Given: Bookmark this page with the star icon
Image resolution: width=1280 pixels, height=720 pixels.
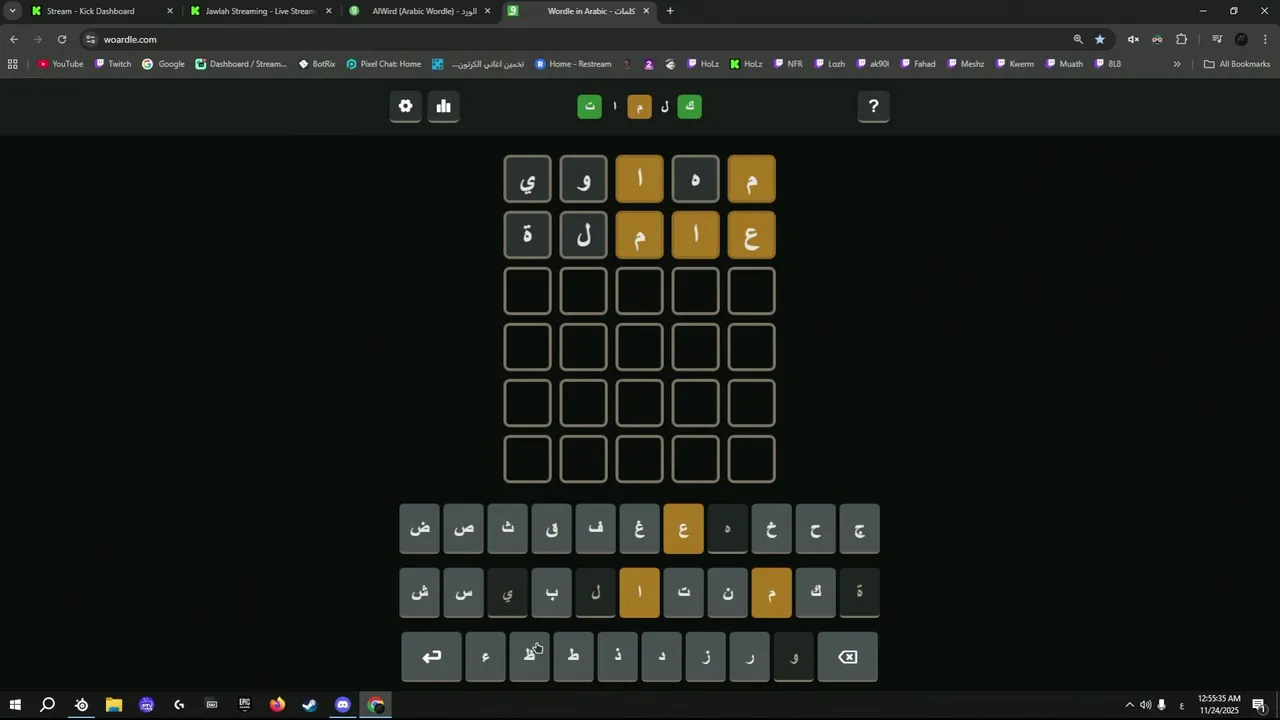Looking at the screenshot, I should pyautogui.click(x=1100, y=39).
